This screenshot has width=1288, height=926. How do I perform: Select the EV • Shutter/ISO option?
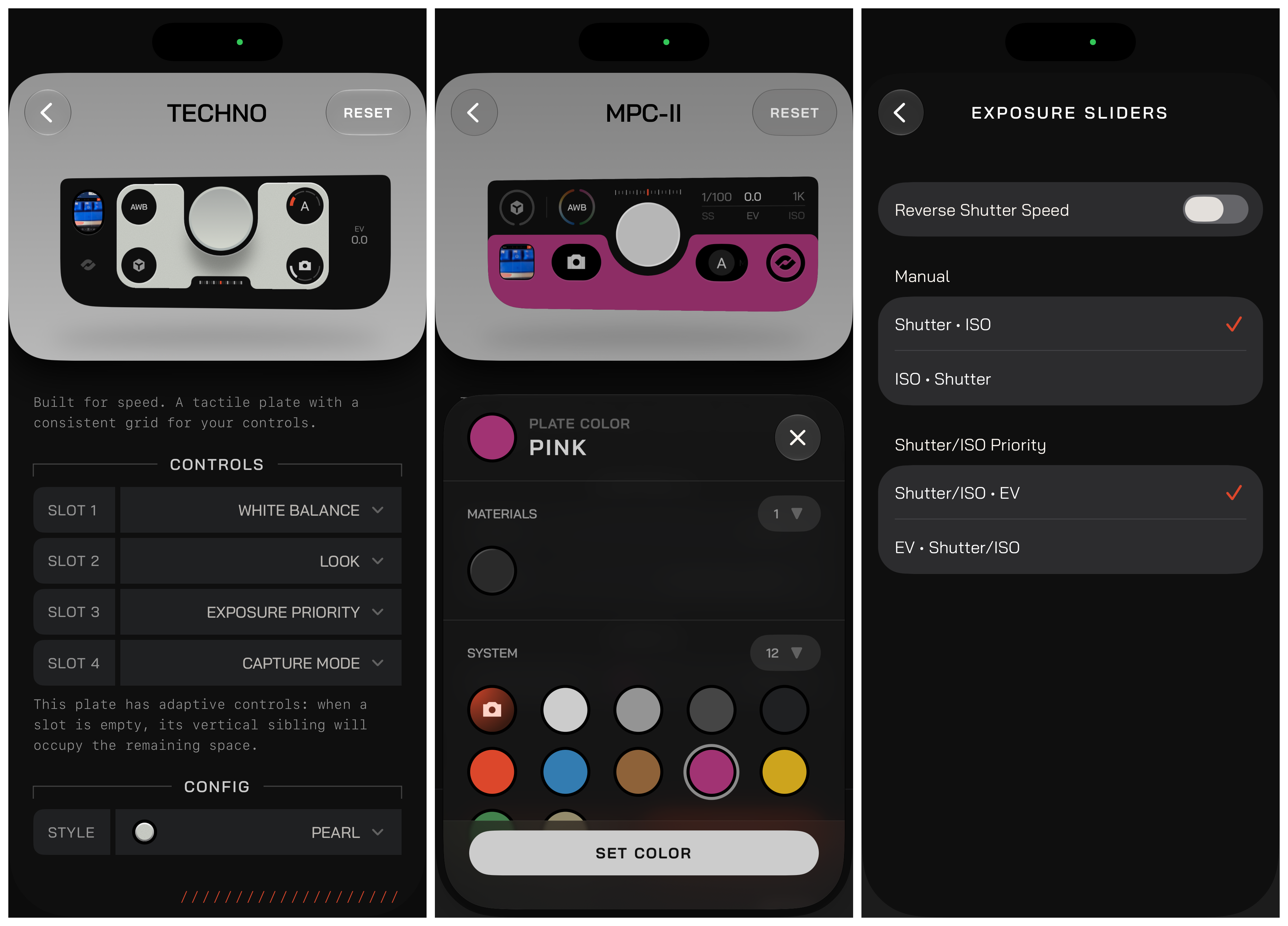click(x=1070, y=547)
